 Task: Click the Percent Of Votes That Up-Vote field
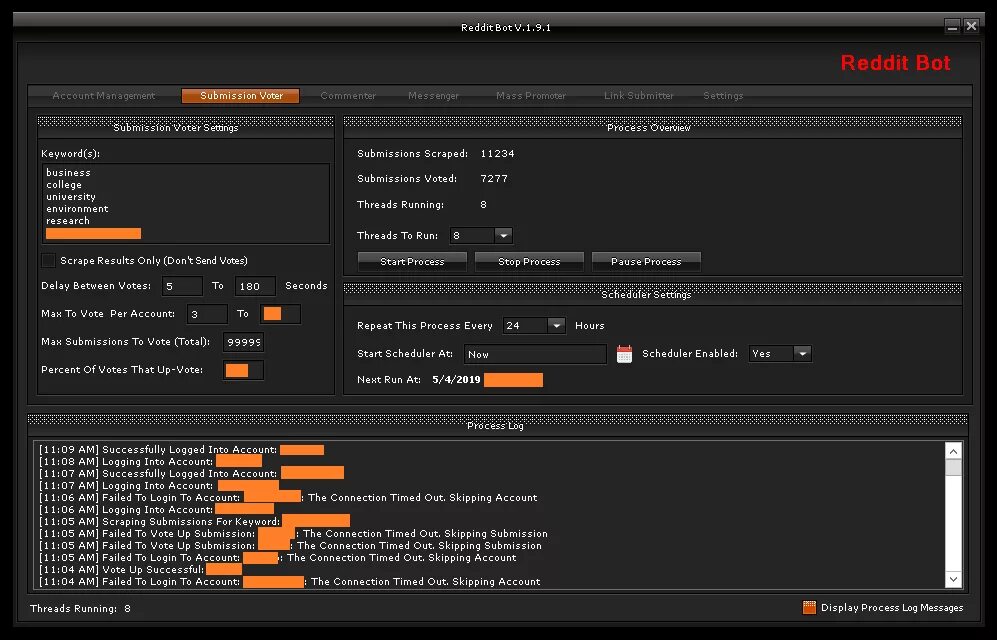[244, 370]
